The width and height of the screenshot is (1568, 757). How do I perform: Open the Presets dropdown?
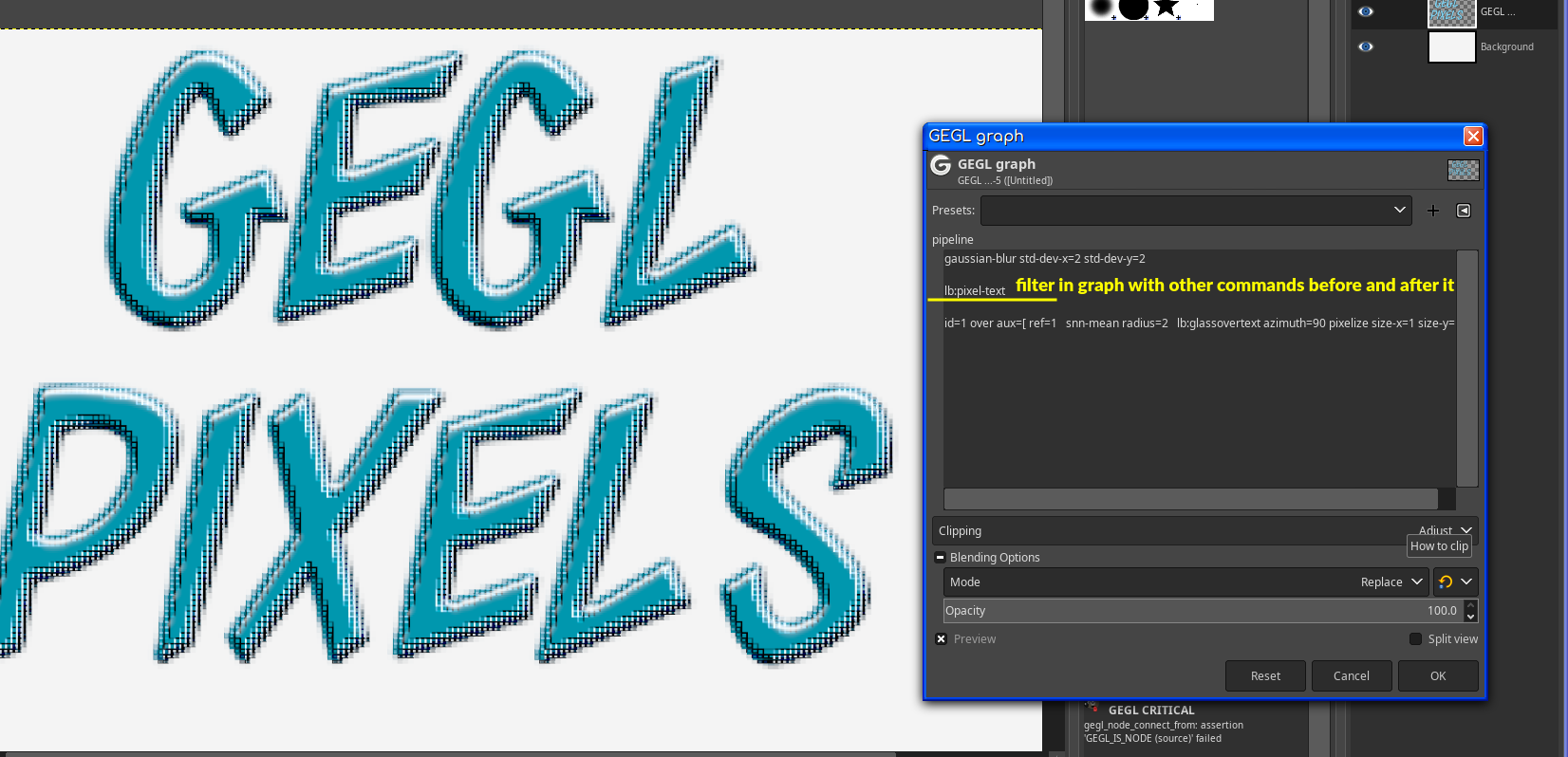pyautogui.click(x=1196, y=211)
